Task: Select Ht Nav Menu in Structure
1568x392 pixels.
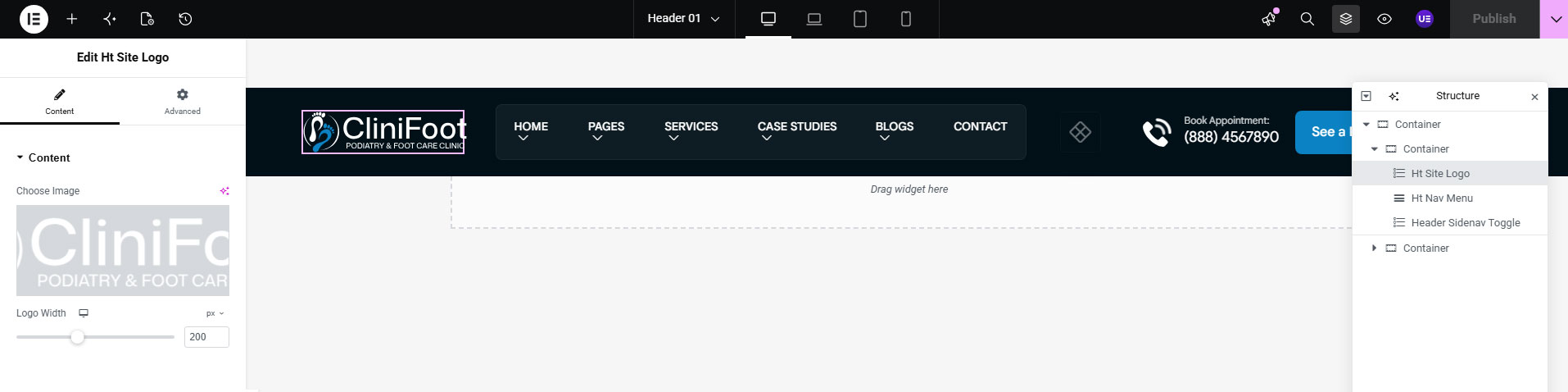Action: [x=1449, y=198]
